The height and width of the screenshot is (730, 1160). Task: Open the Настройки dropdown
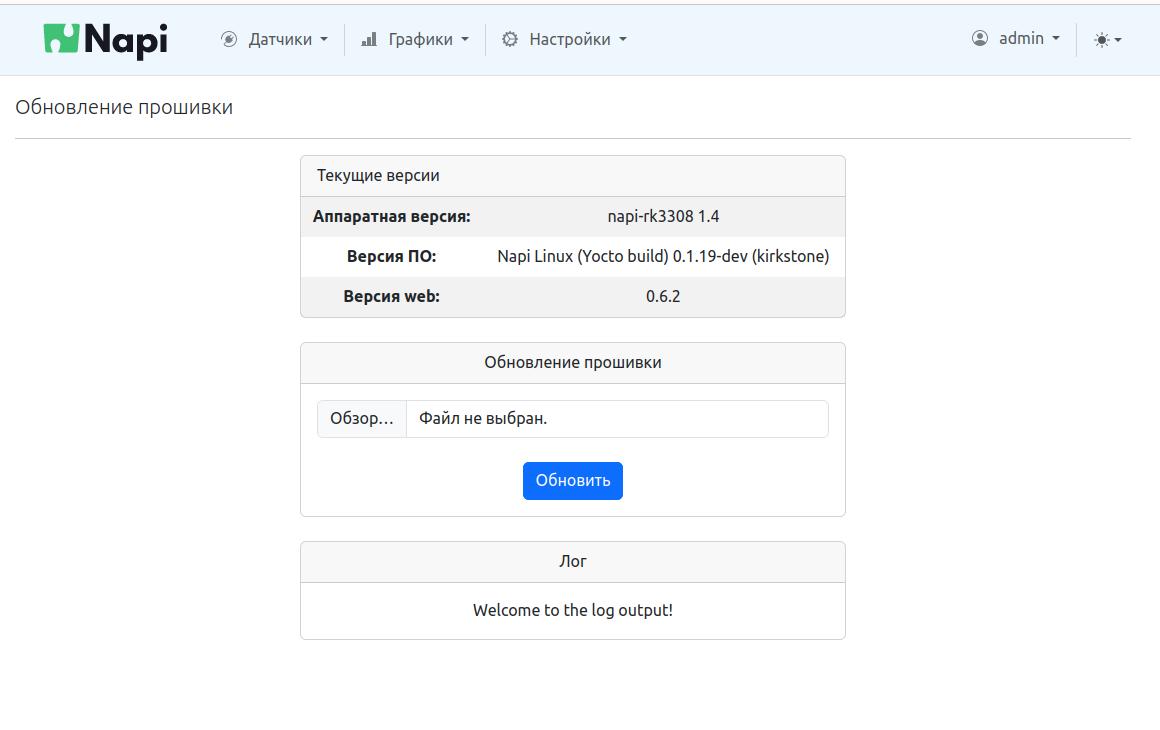point(565,39)
